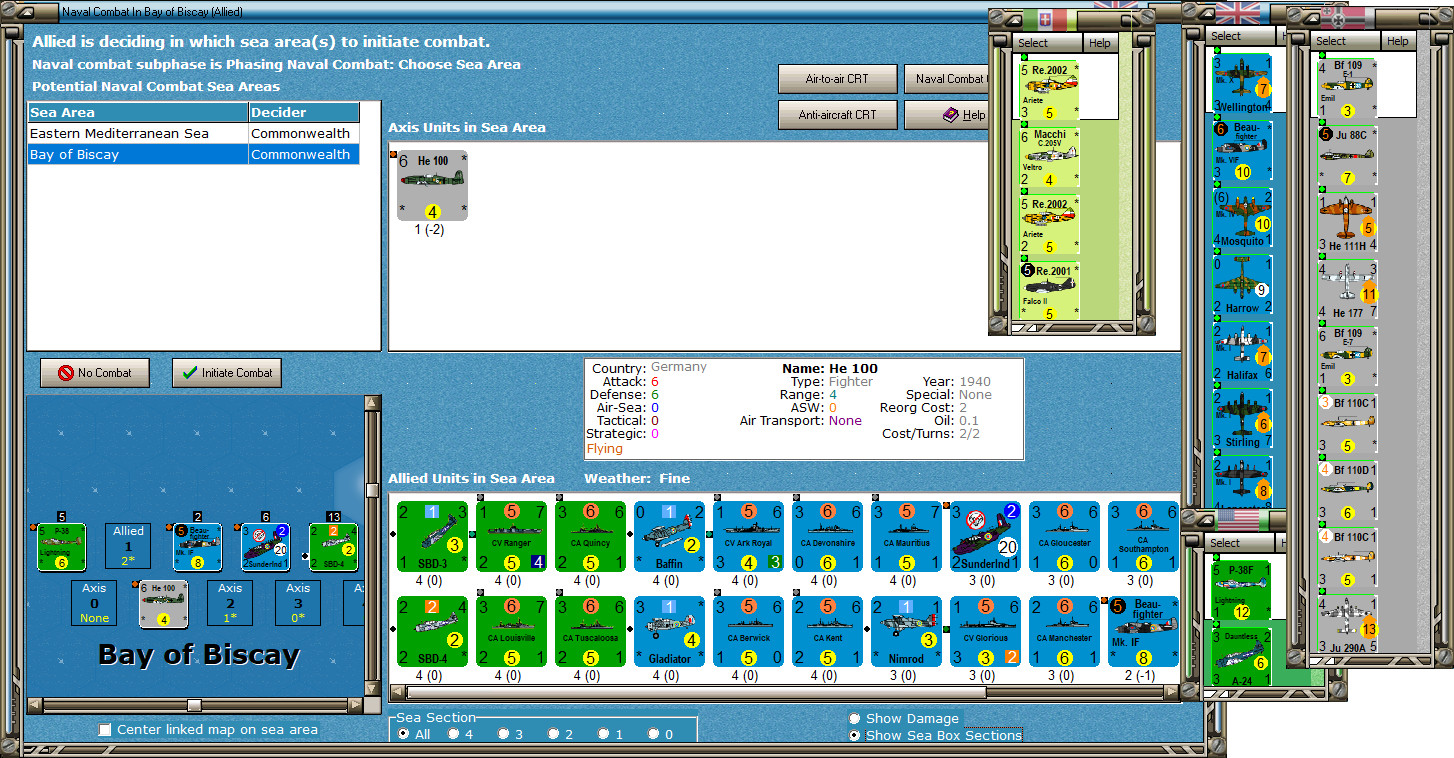This screenshot has height=758, width=1454.
Task: Pick the Re.2001 Falco II counter
Action: pos(1048,291)
